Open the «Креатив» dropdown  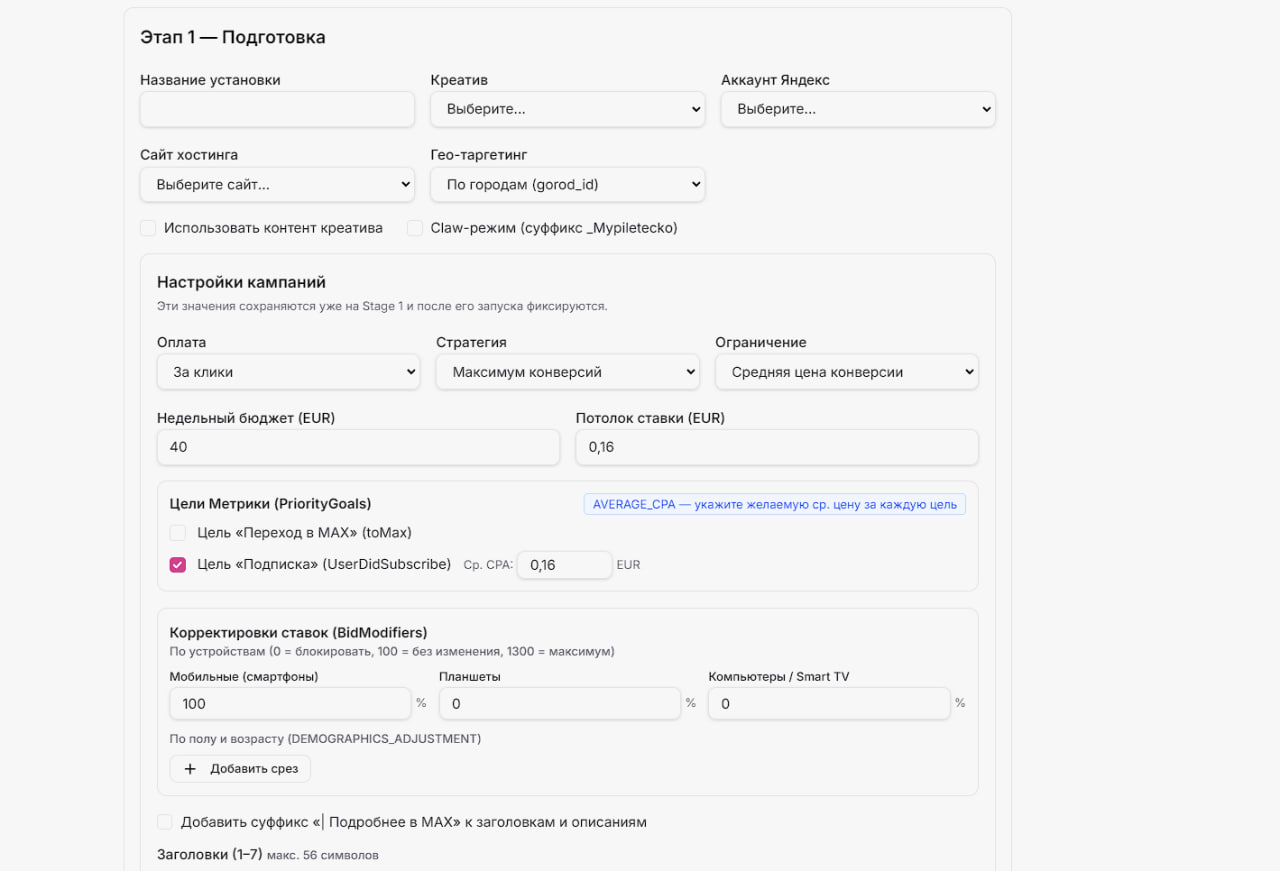click(568, 109)
